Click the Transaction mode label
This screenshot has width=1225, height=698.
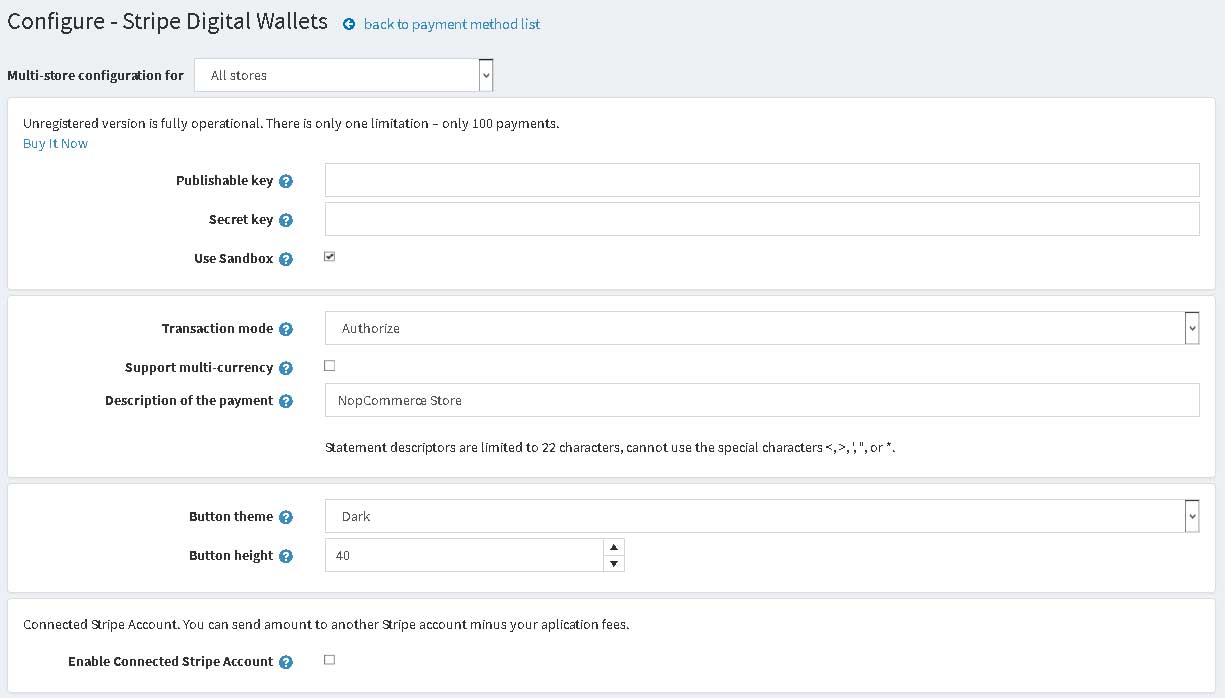tap(217, 328)
